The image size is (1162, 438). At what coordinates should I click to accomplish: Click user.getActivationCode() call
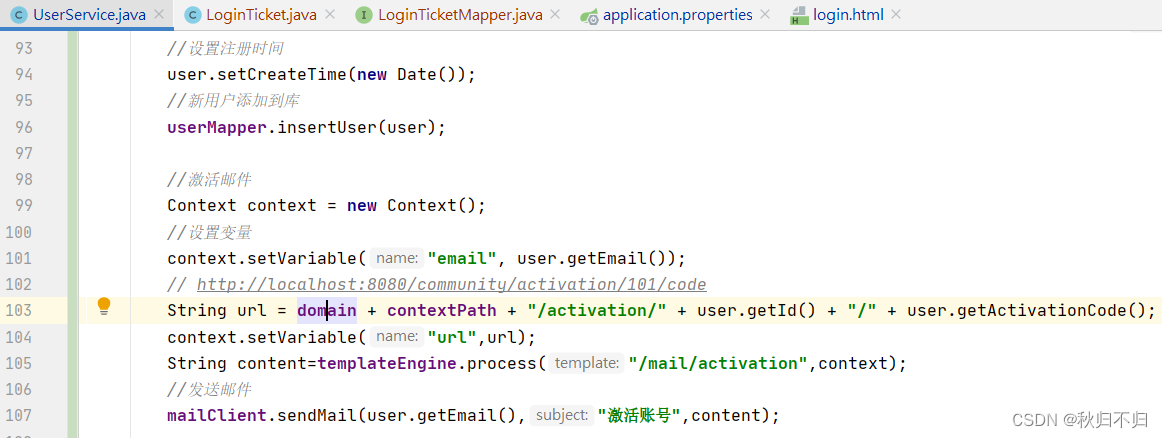click(x=1026, y=310)
